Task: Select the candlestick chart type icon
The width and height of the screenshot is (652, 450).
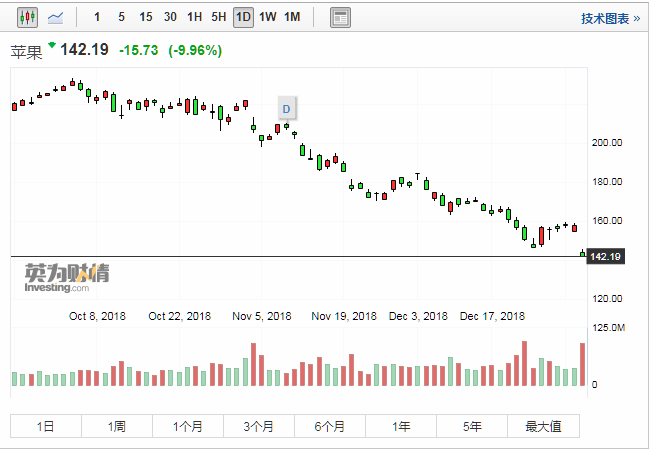Action: [26, 17]
